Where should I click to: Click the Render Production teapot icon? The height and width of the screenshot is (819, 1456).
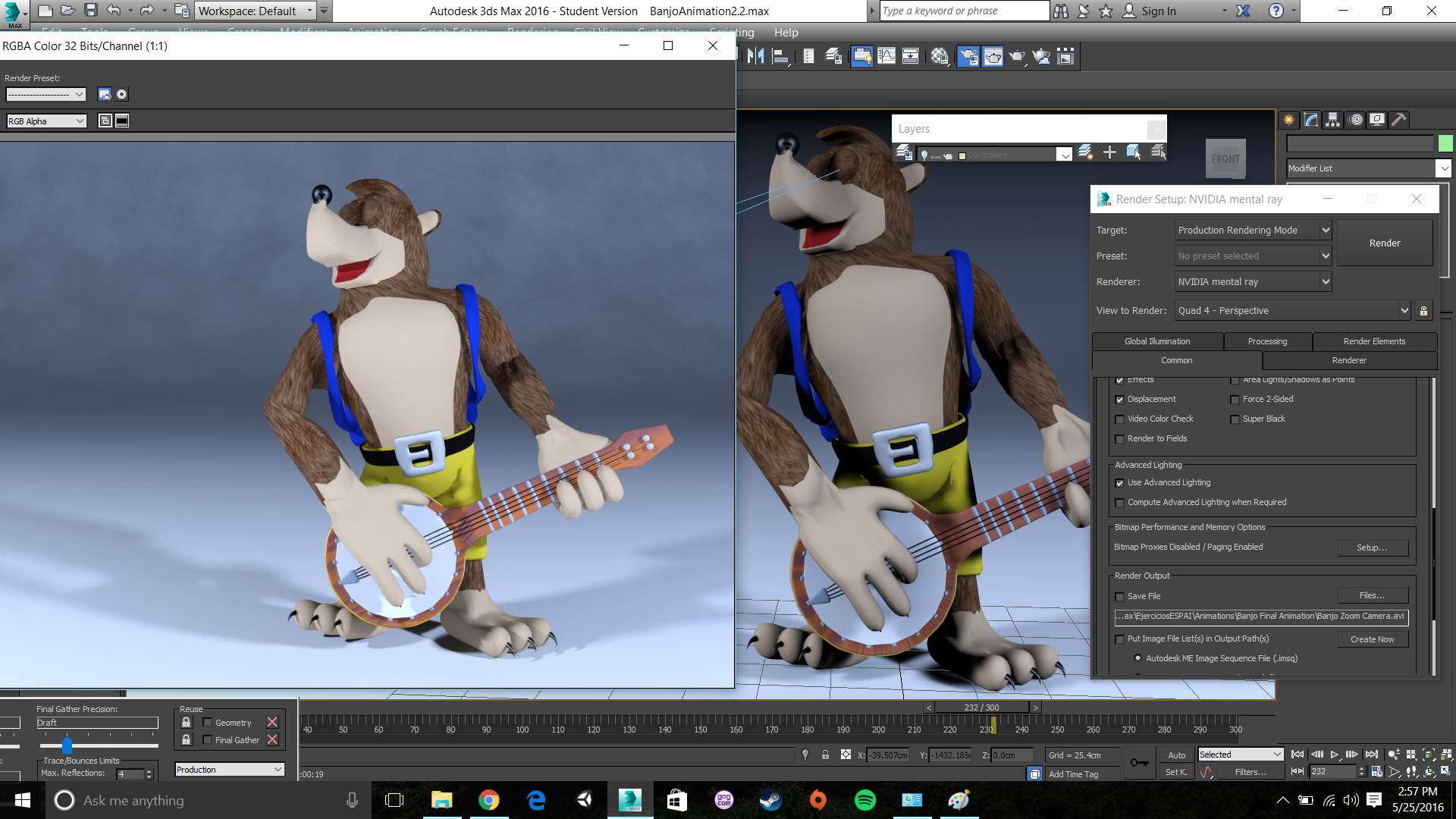[x=1017, y=56]
